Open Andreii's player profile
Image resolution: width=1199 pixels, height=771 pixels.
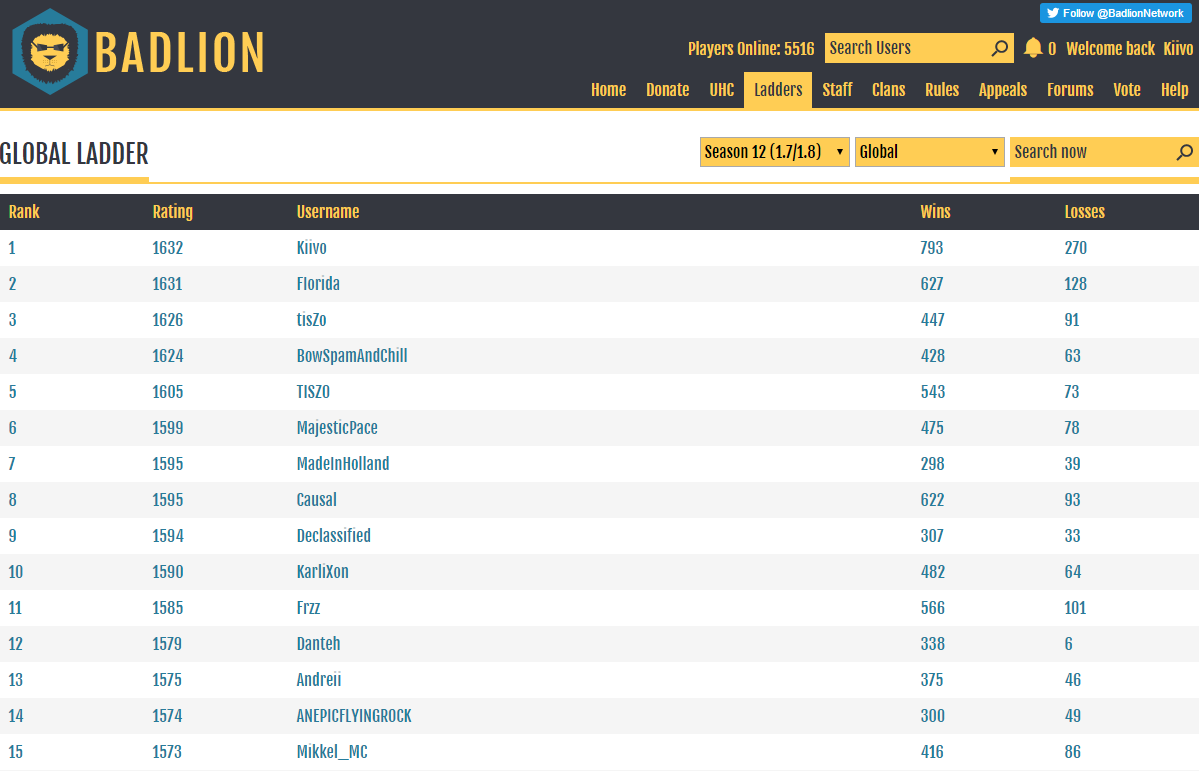tap(319, 679)
